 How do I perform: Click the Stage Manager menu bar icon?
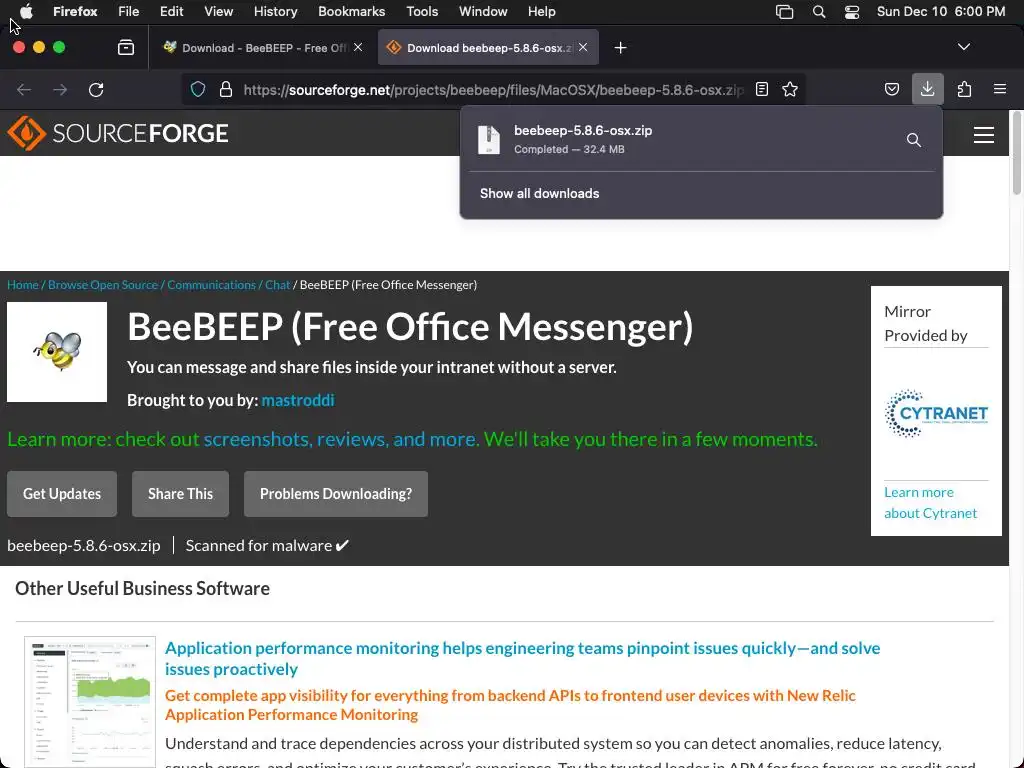point(784,12)
